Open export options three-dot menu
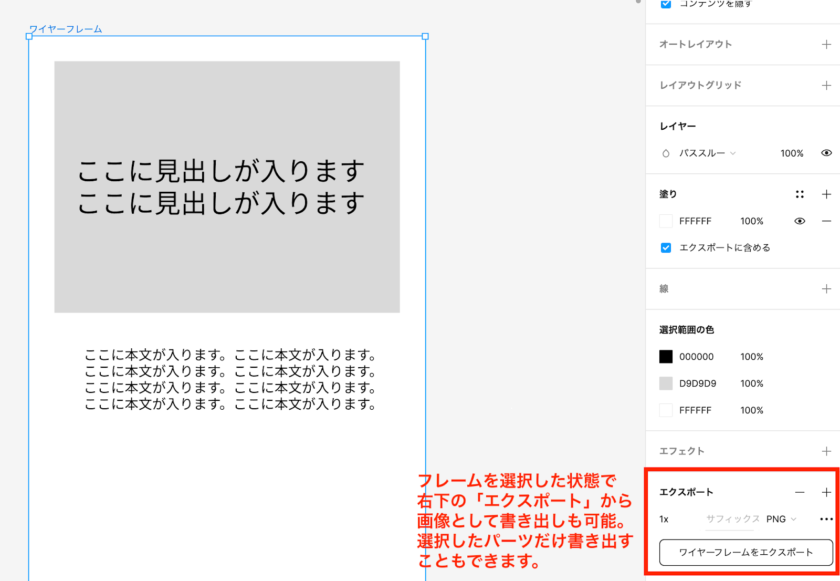This screenshot has width=840, height=581. coord(826,519)
